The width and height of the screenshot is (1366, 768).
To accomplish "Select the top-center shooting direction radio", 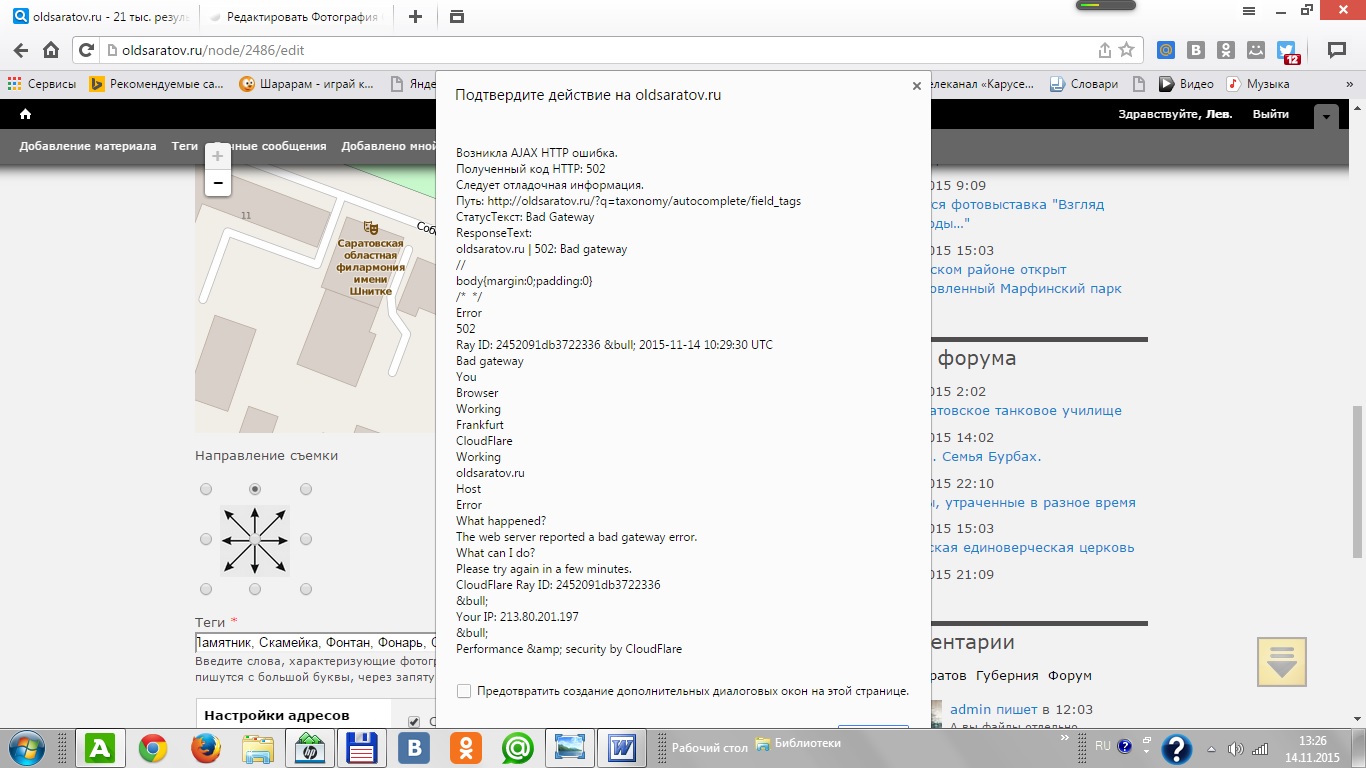I will [x=255, y=489].
